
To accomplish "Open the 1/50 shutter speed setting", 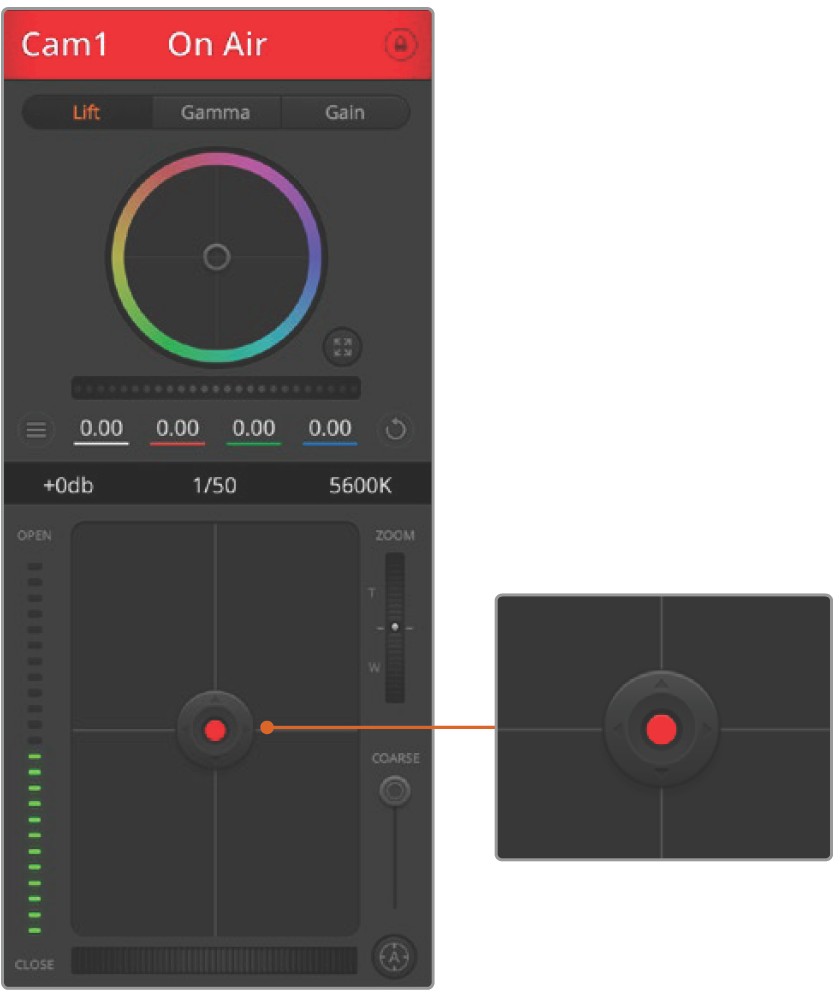I will click(214, 487).
